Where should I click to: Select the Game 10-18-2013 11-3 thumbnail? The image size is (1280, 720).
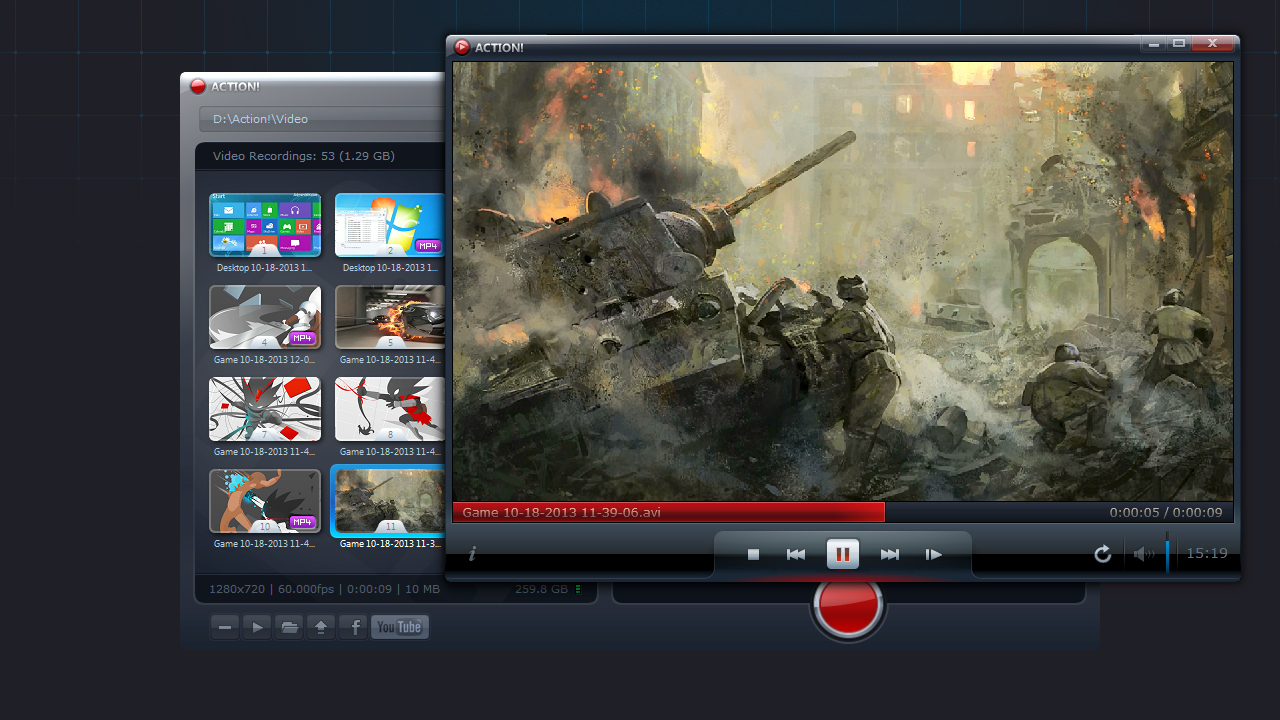click(389, 503)
